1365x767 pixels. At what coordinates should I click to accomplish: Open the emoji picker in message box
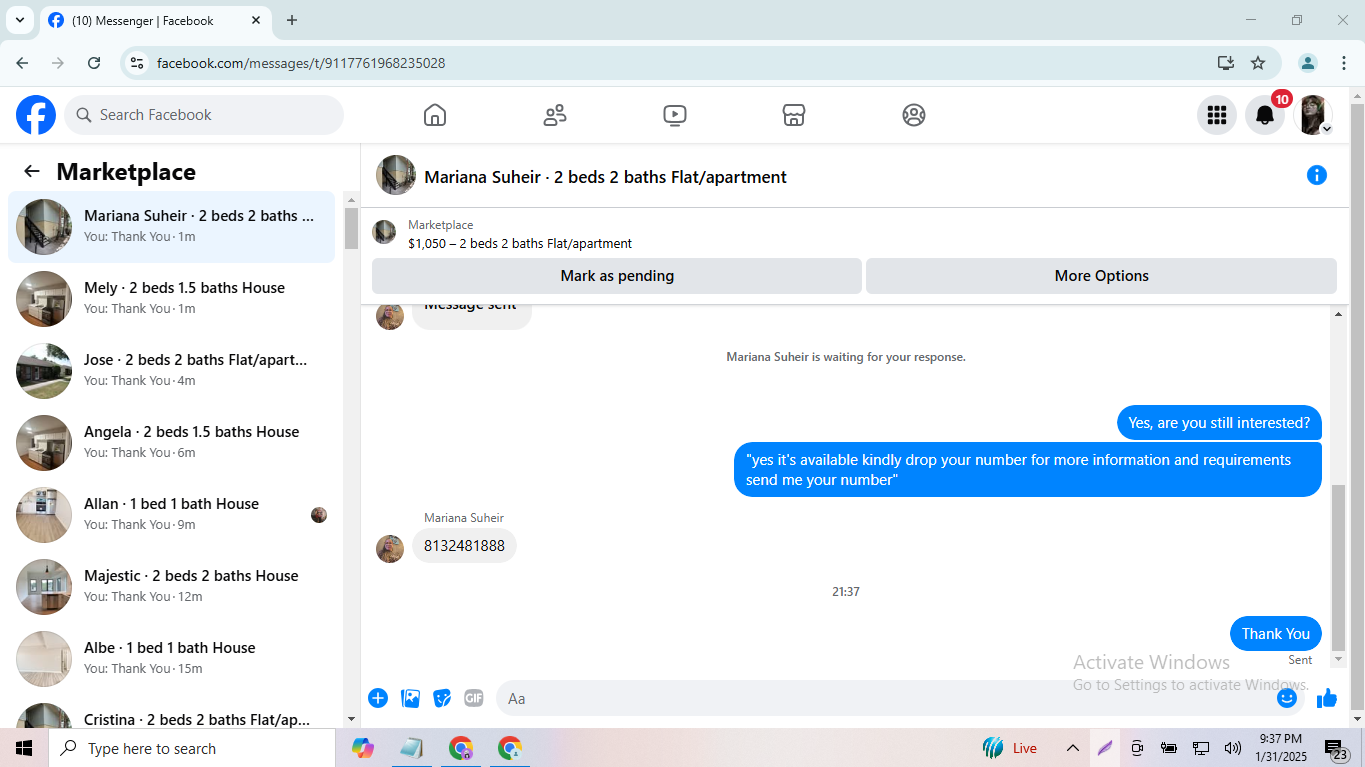coord(1287,698)
